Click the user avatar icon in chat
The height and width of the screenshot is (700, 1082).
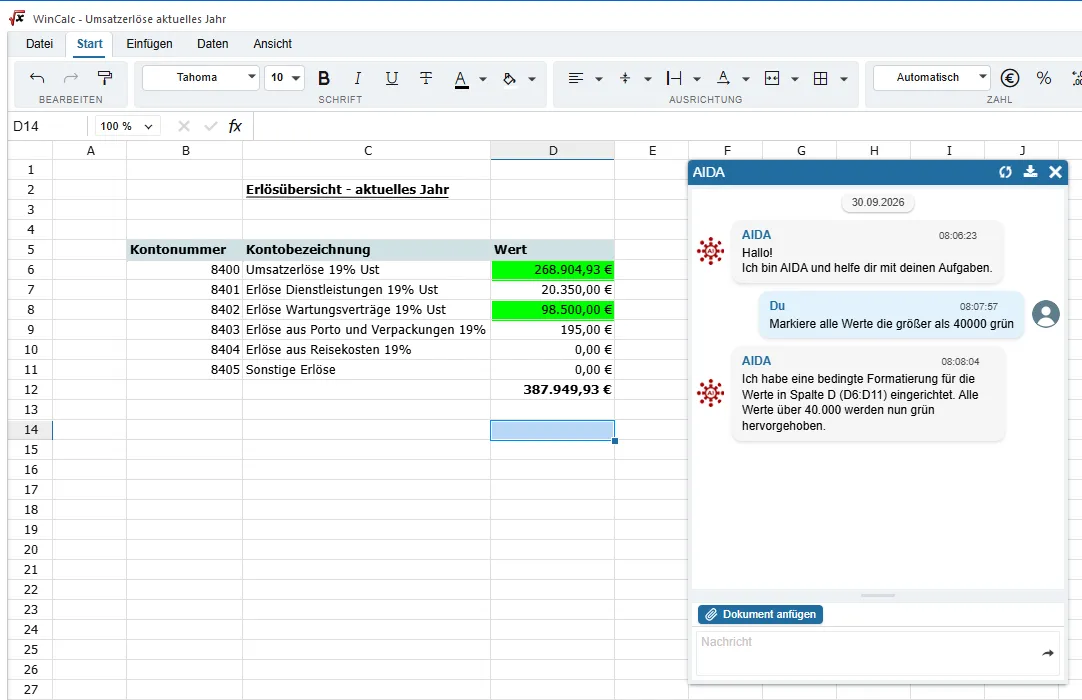[1045, 313]
